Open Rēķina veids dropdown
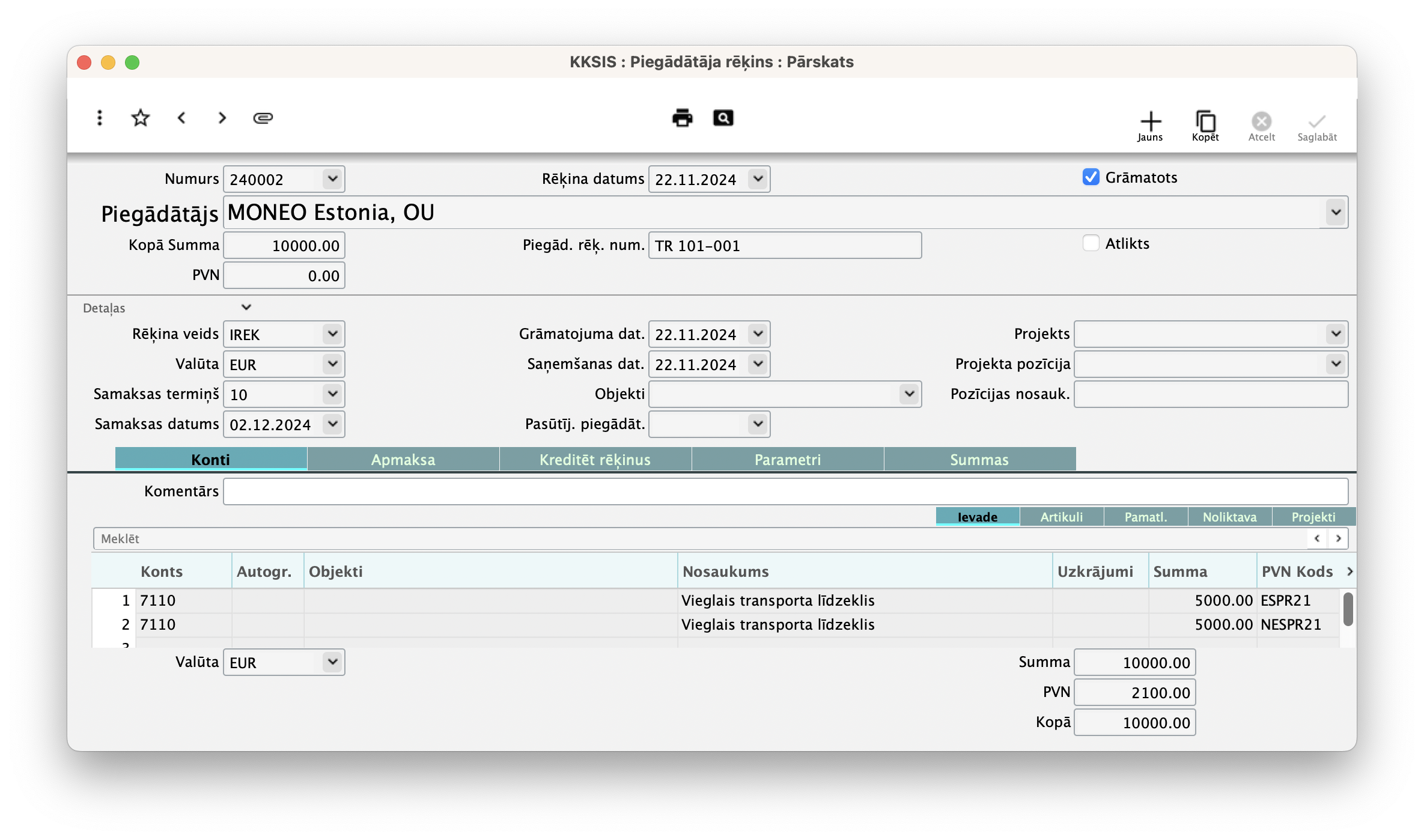This screenshot has width=1424, height=840. pos(332,334)
